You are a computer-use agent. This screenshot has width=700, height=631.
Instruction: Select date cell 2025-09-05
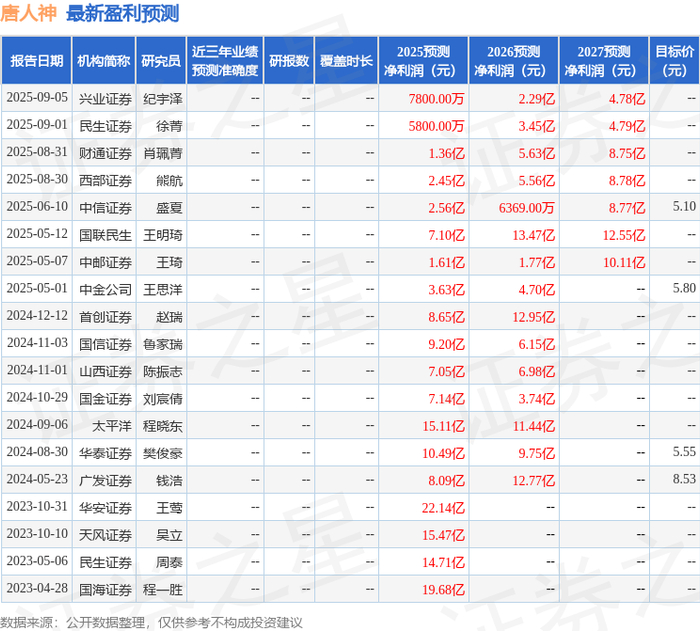tap(37, 97)
